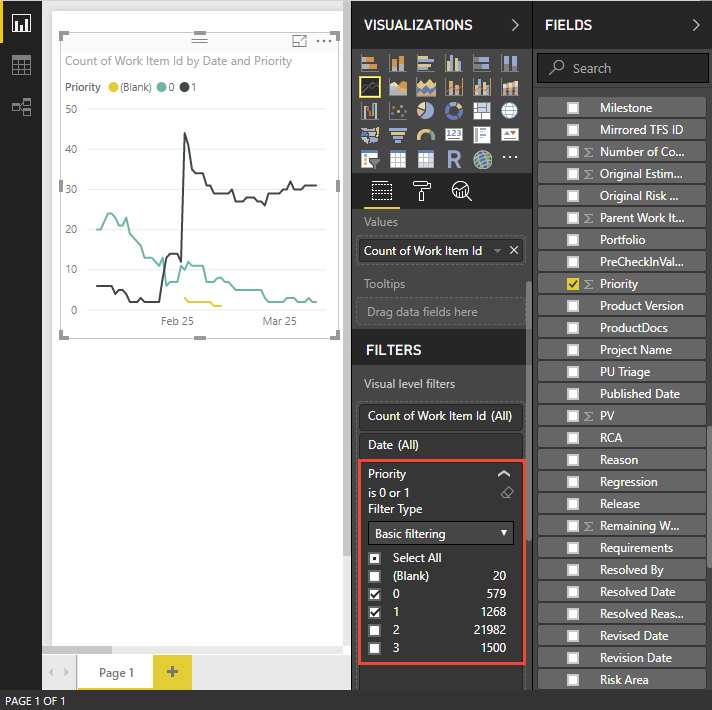This screenshot has width=712, height=710.
Task: Open Filter Type Basic filtering dropdown
Action: click(x=440, y=533)
